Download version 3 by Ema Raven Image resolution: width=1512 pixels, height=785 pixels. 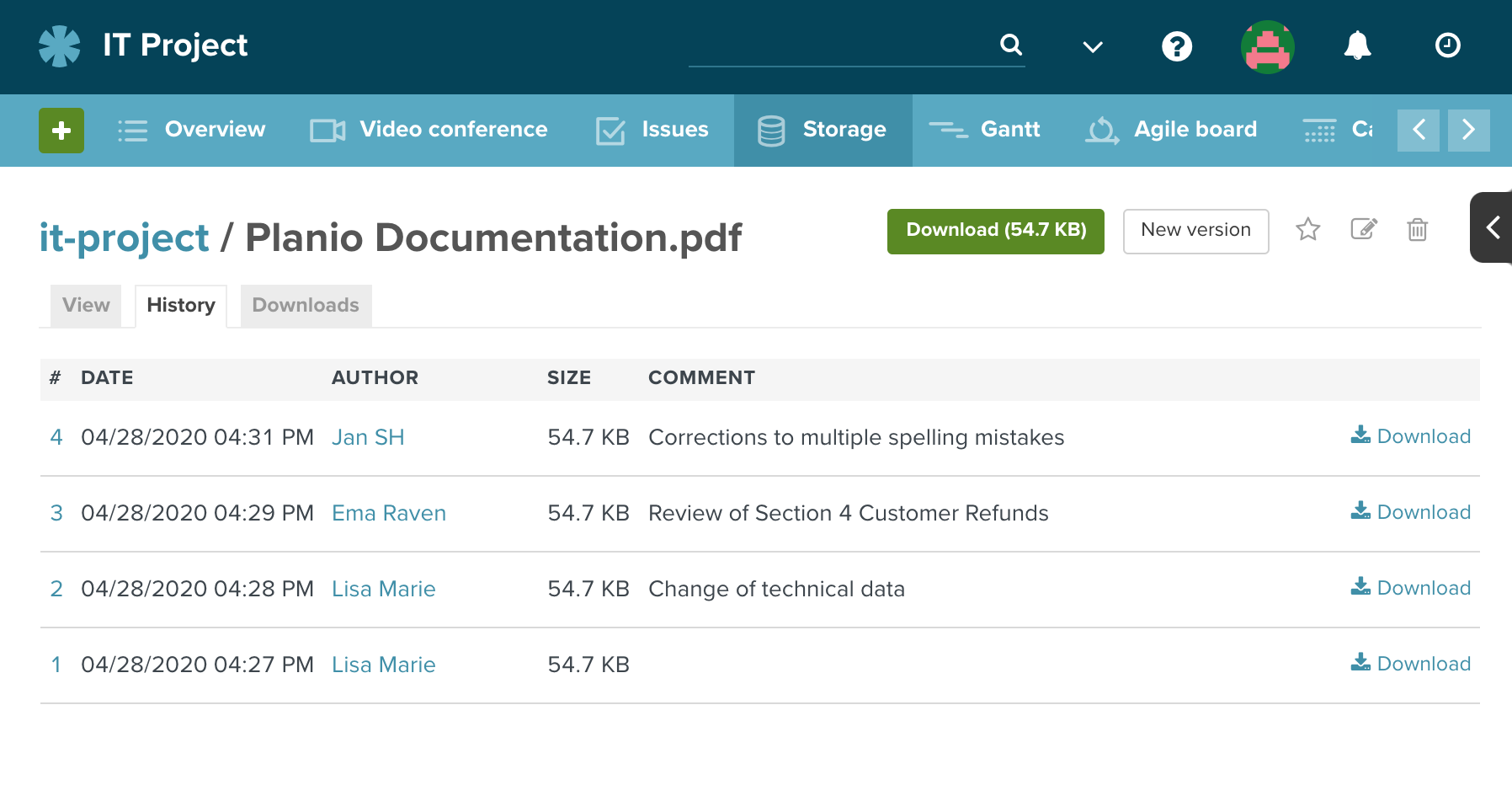1411,512
